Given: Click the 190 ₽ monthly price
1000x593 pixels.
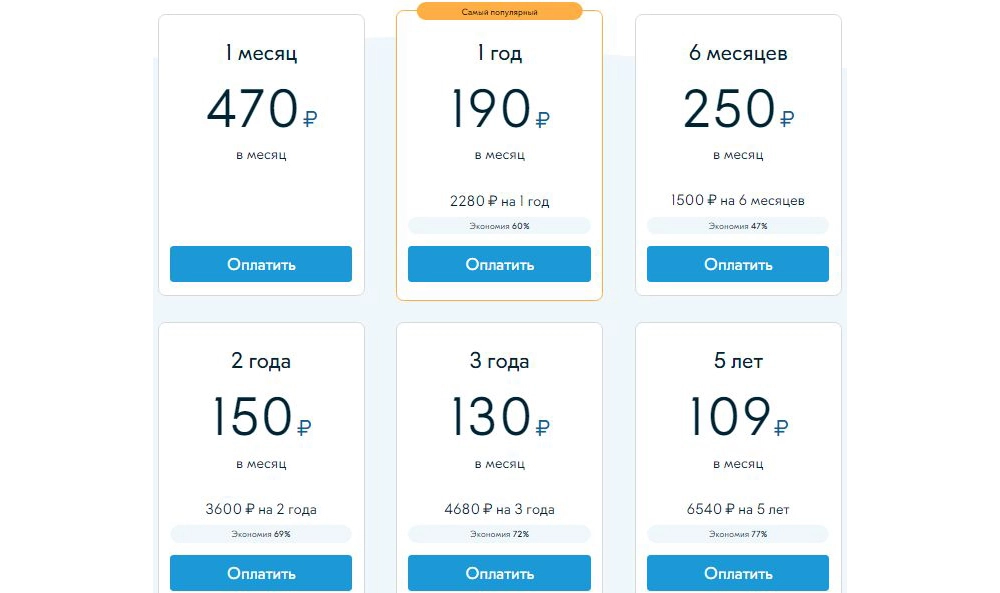Looking at the screenshot, I should 499,110.
